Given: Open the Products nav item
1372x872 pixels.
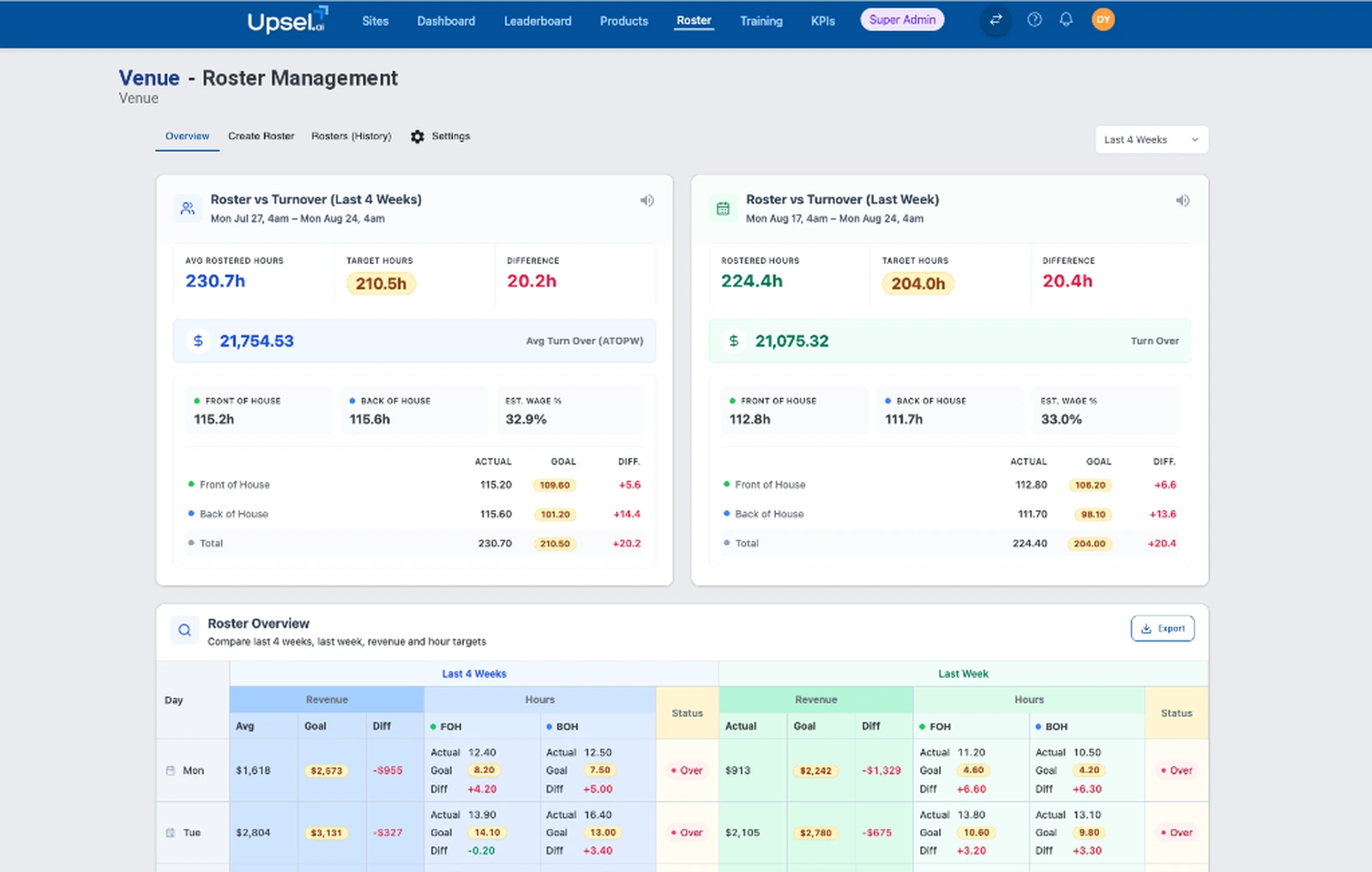Looking at the screenshot, I should pyautogui.click(x=624, y=21).
